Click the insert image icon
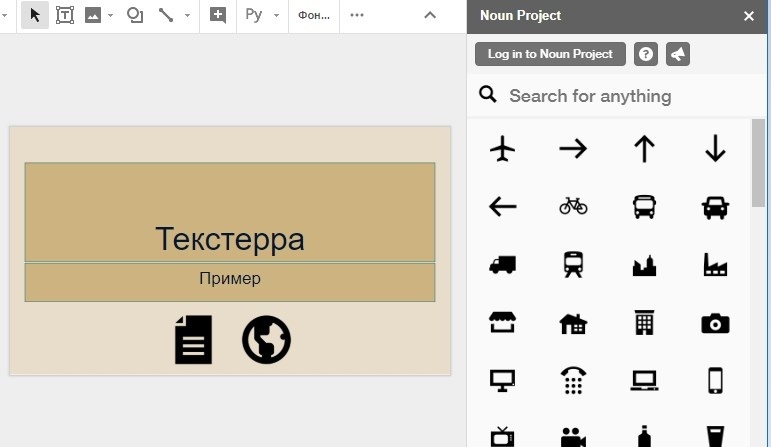 pyautogui.click(x=93, y=15)
